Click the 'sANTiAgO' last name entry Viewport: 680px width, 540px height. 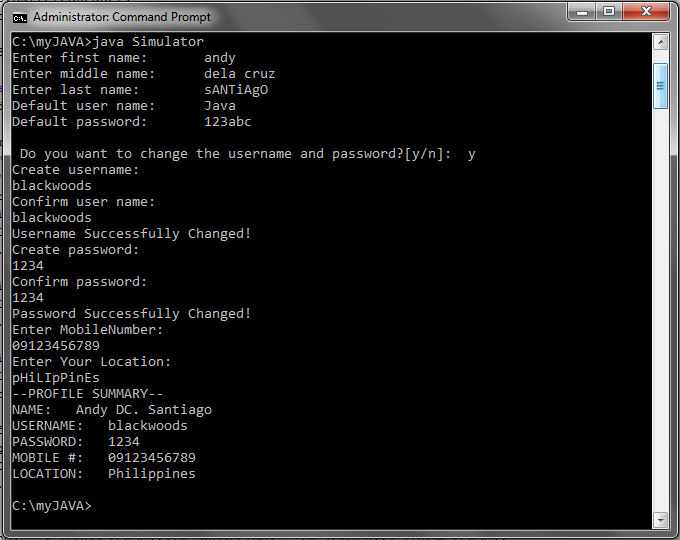point(236,90)
